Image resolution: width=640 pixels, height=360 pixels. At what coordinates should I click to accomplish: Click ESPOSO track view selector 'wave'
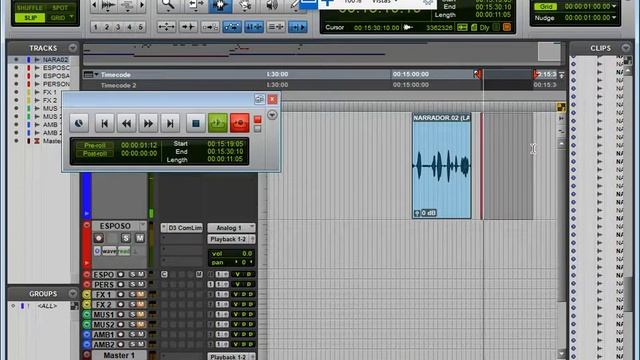109,251
